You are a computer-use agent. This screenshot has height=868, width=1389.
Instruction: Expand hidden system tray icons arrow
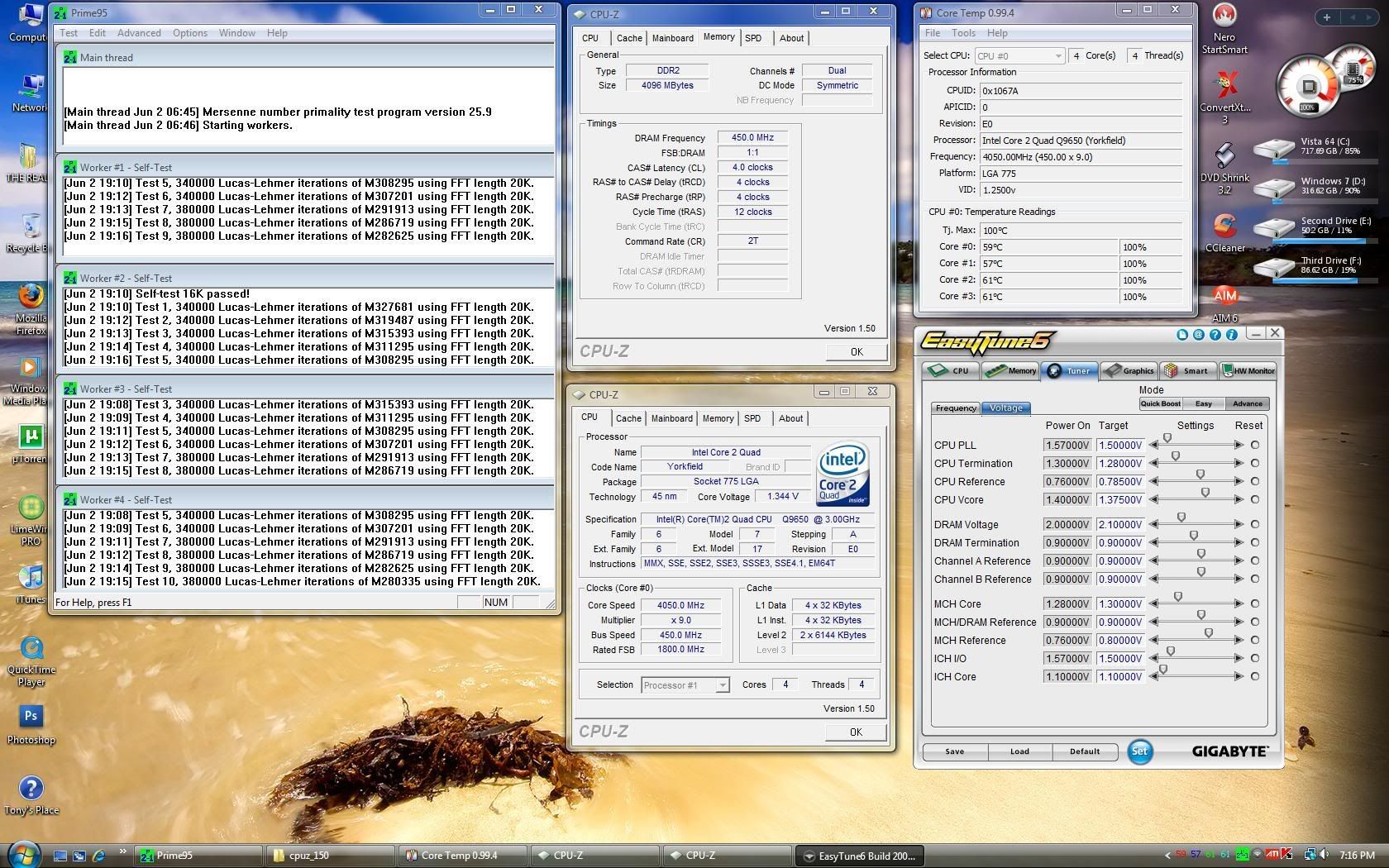tap(1167, 856)
